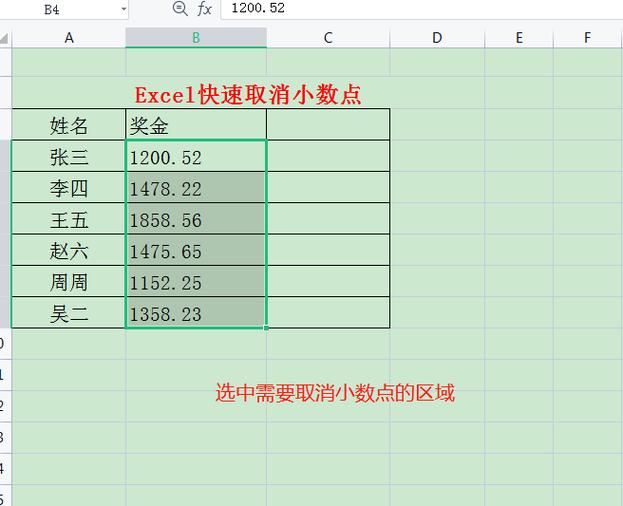Select column D header

coord(437,38)
